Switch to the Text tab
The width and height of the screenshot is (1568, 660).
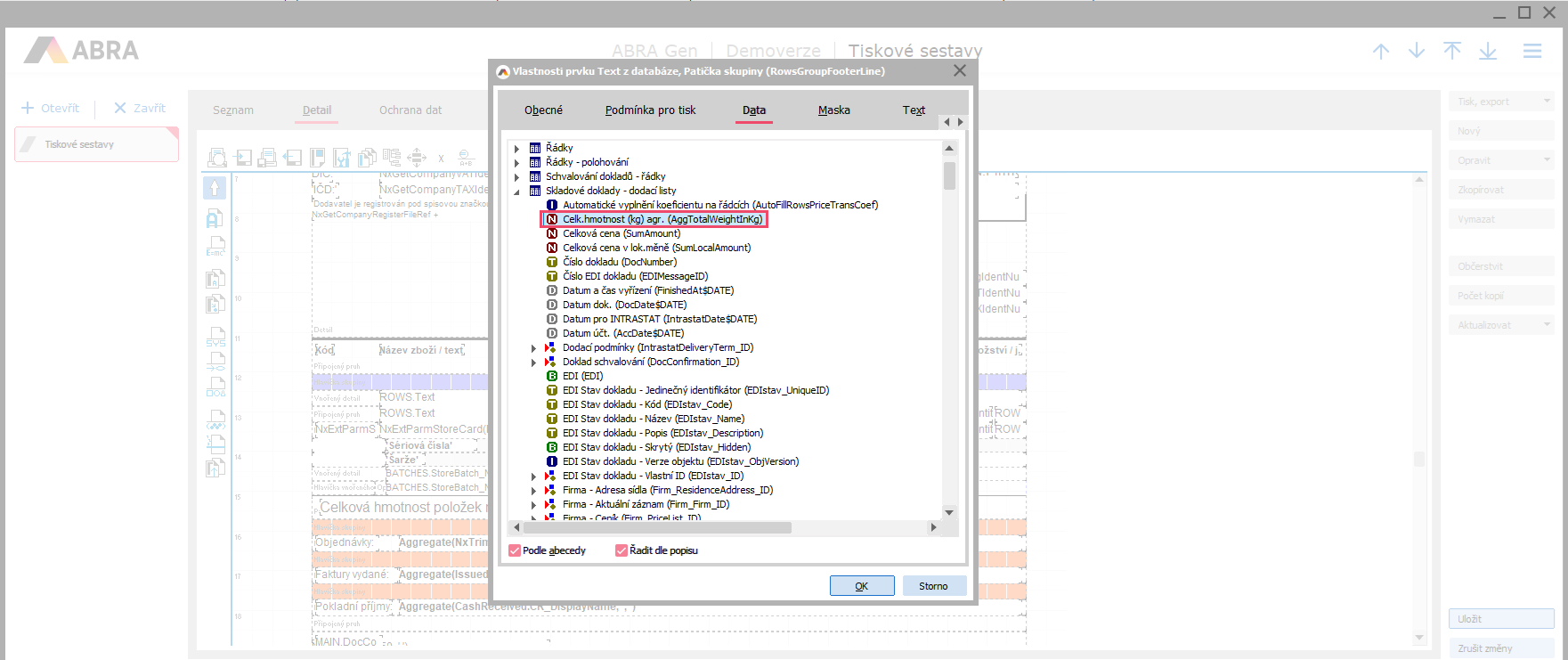click(914, 110)
